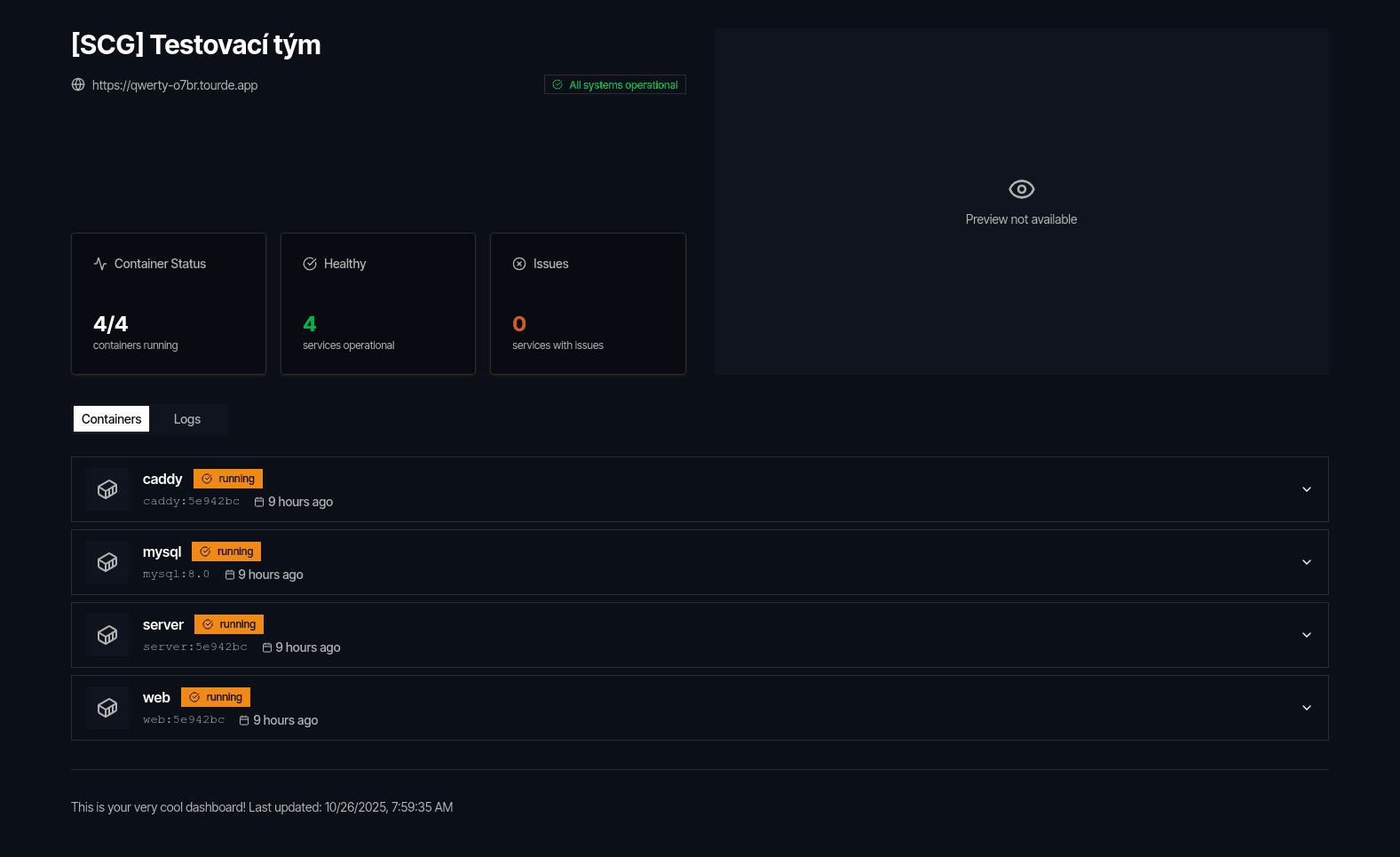Open the qwerty-o7br.tourde.app link
This screenshot has width=1400, height=857.
coord(174,85)
